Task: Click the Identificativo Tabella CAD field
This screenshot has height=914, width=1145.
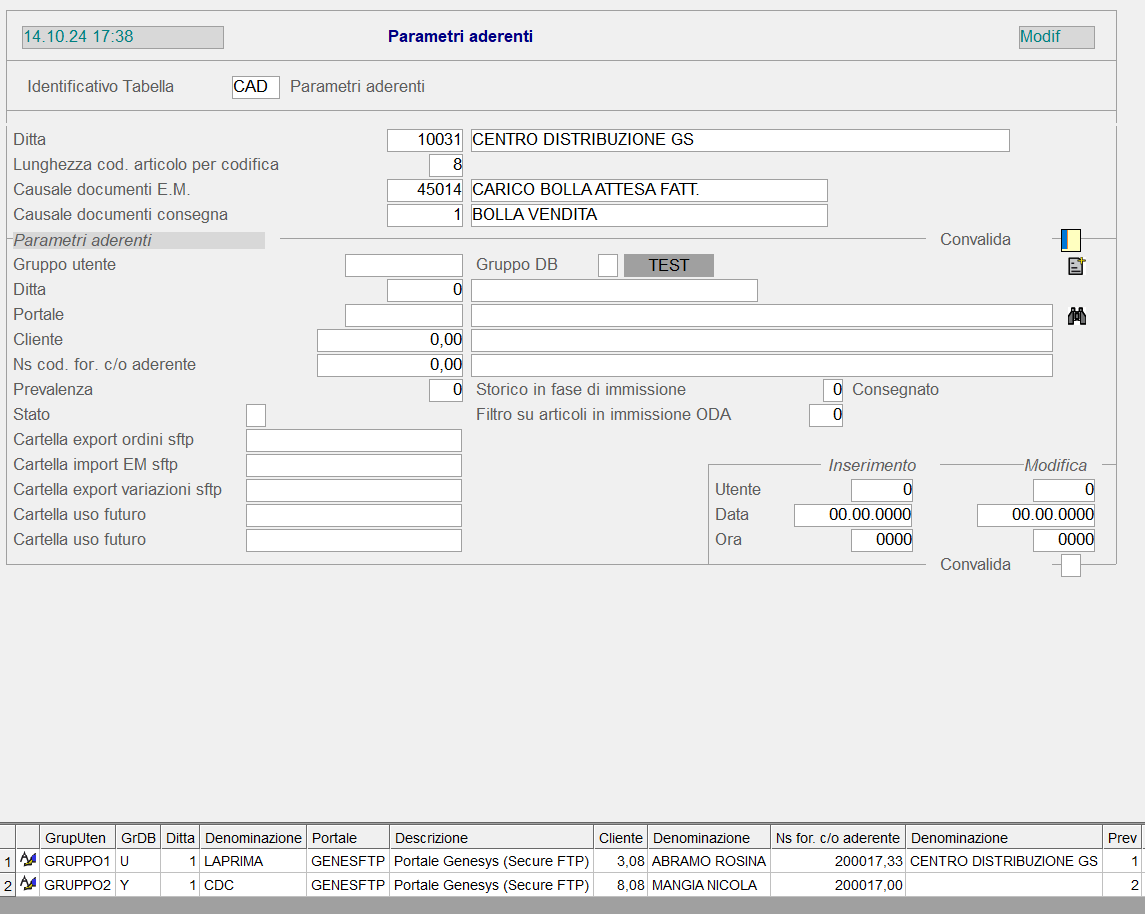Action: [x=255, y=87]
